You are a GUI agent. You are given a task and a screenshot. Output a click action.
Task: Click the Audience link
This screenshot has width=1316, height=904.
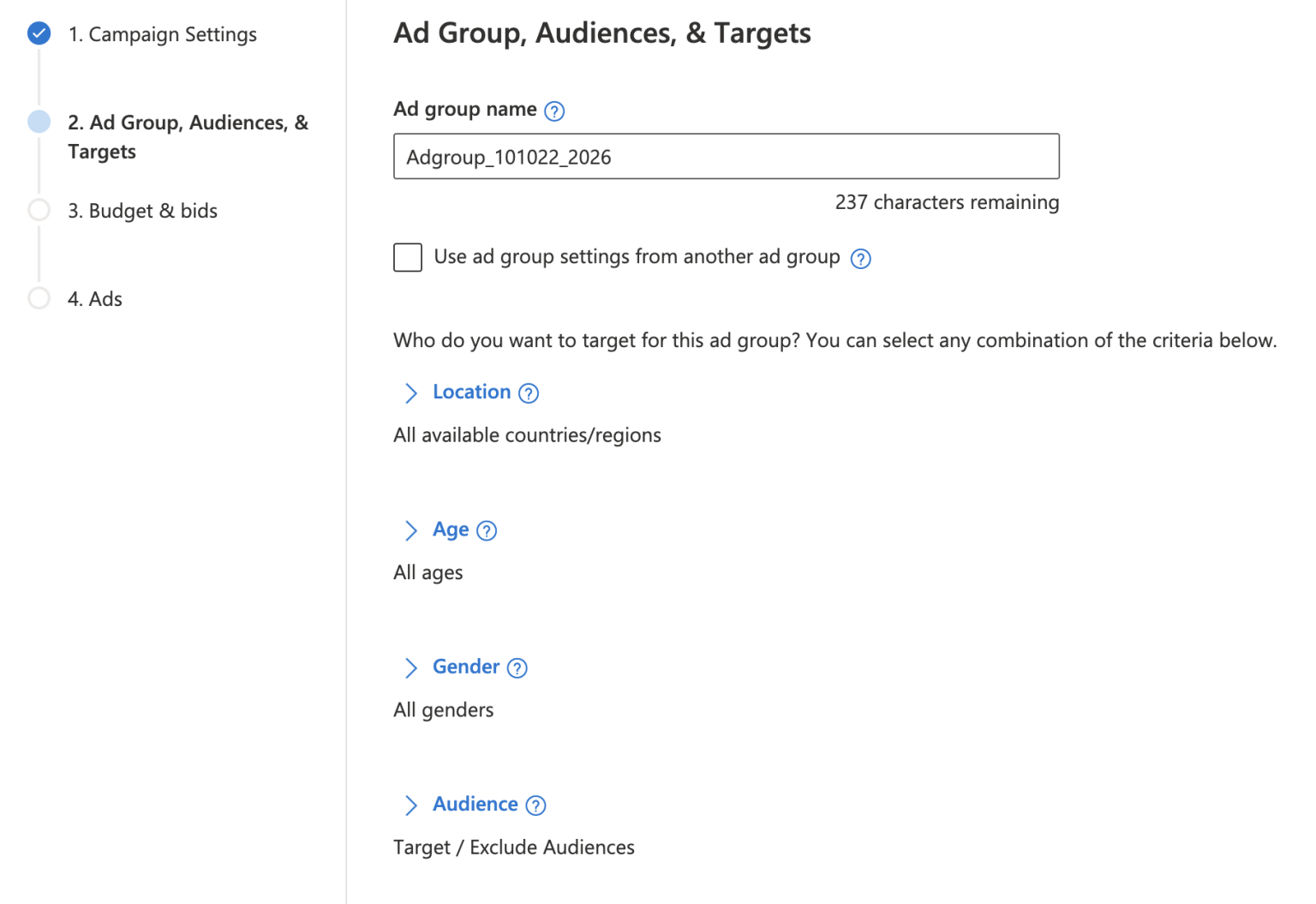(476, 804)
